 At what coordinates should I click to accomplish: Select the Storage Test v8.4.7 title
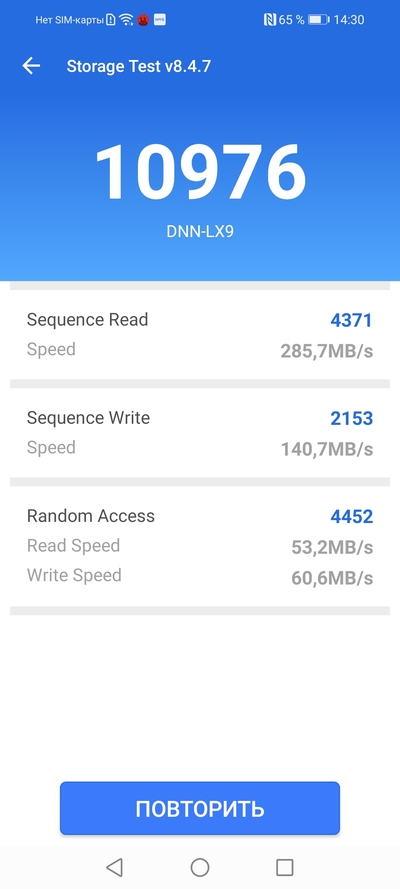(139, 66)
